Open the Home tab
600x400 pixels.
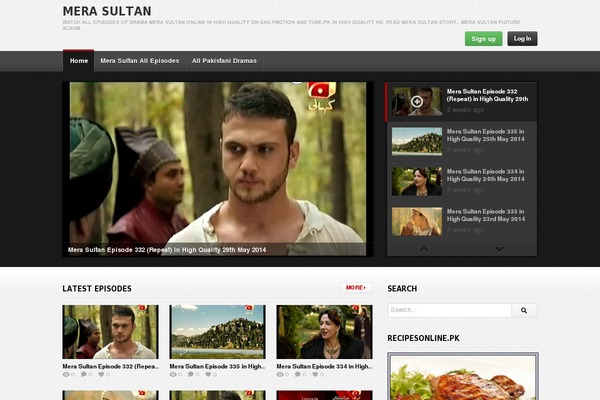(79, 61)
